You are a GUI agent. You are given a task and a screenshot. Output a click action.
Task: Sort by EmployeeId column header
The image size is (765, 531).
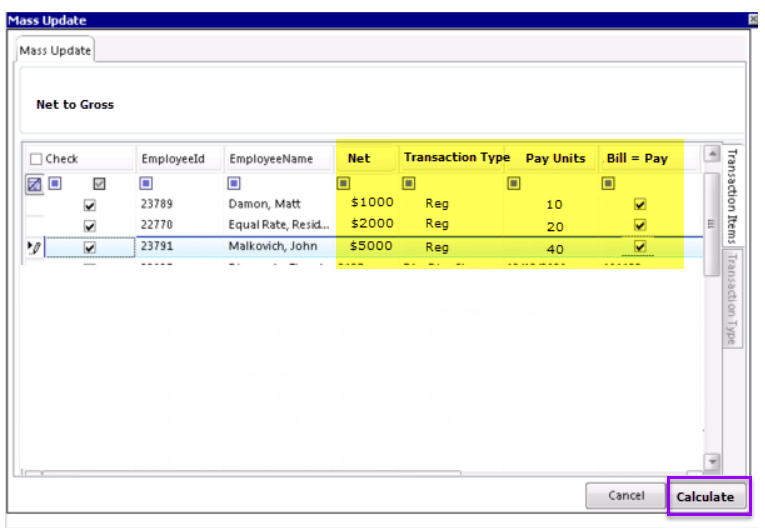(180, 159)
